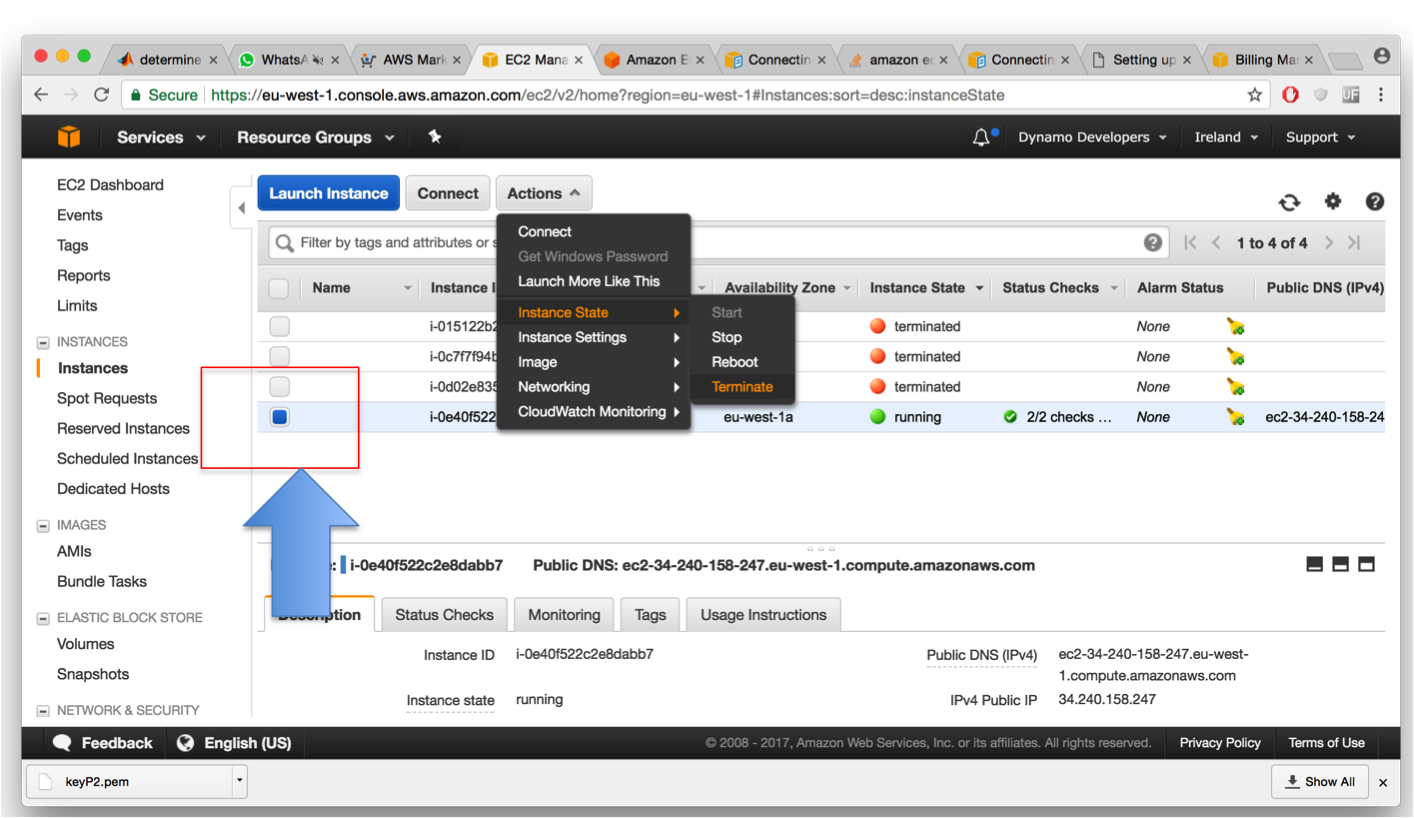This screenshot has width=1414, height=818.
Task: Collapse the IMAGES sidebar section
Action: pos(43,525)
